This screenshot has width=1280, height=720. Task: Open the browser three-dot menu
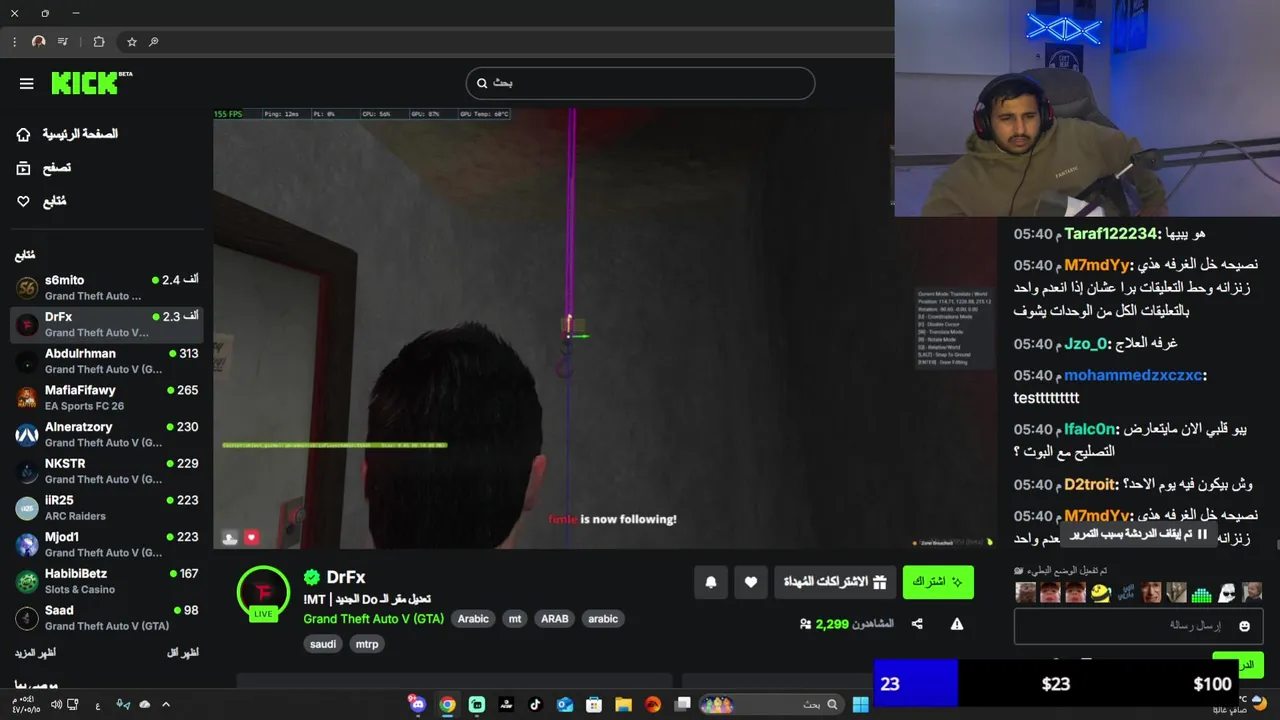click(14, 42)
